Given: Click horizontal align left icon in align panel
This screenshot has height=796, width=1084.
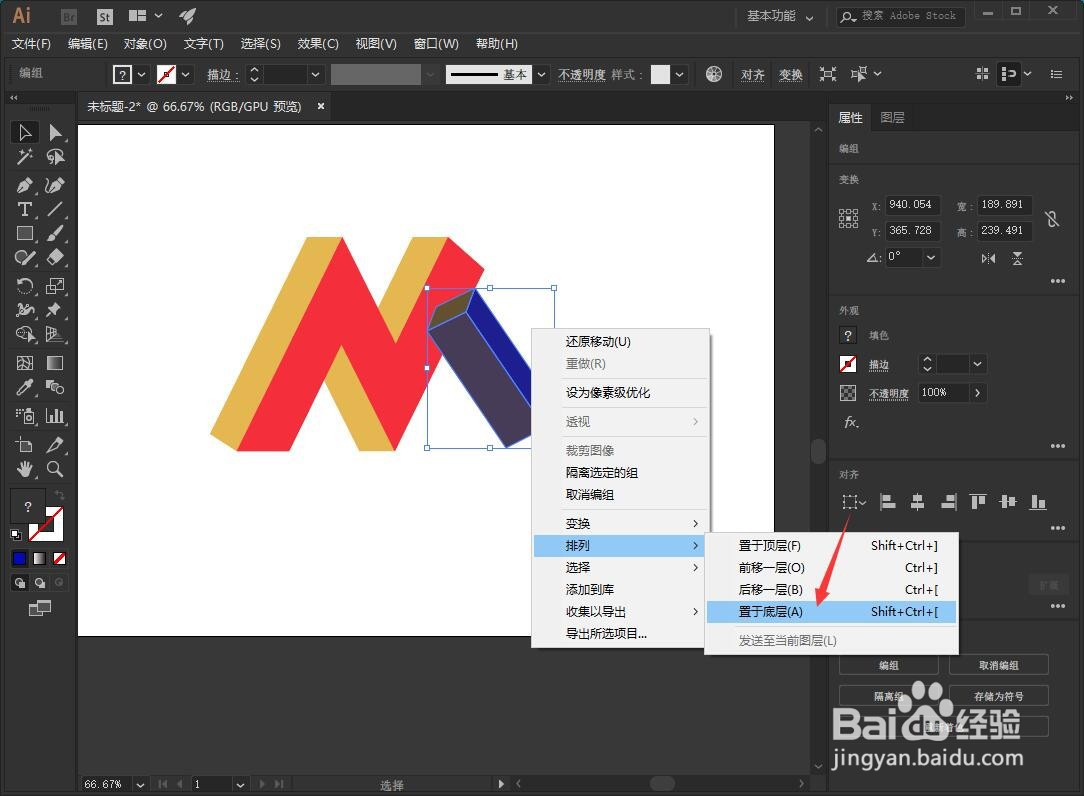Looking at the screenshot, I should pyautogui.click(x=888, y=502).
